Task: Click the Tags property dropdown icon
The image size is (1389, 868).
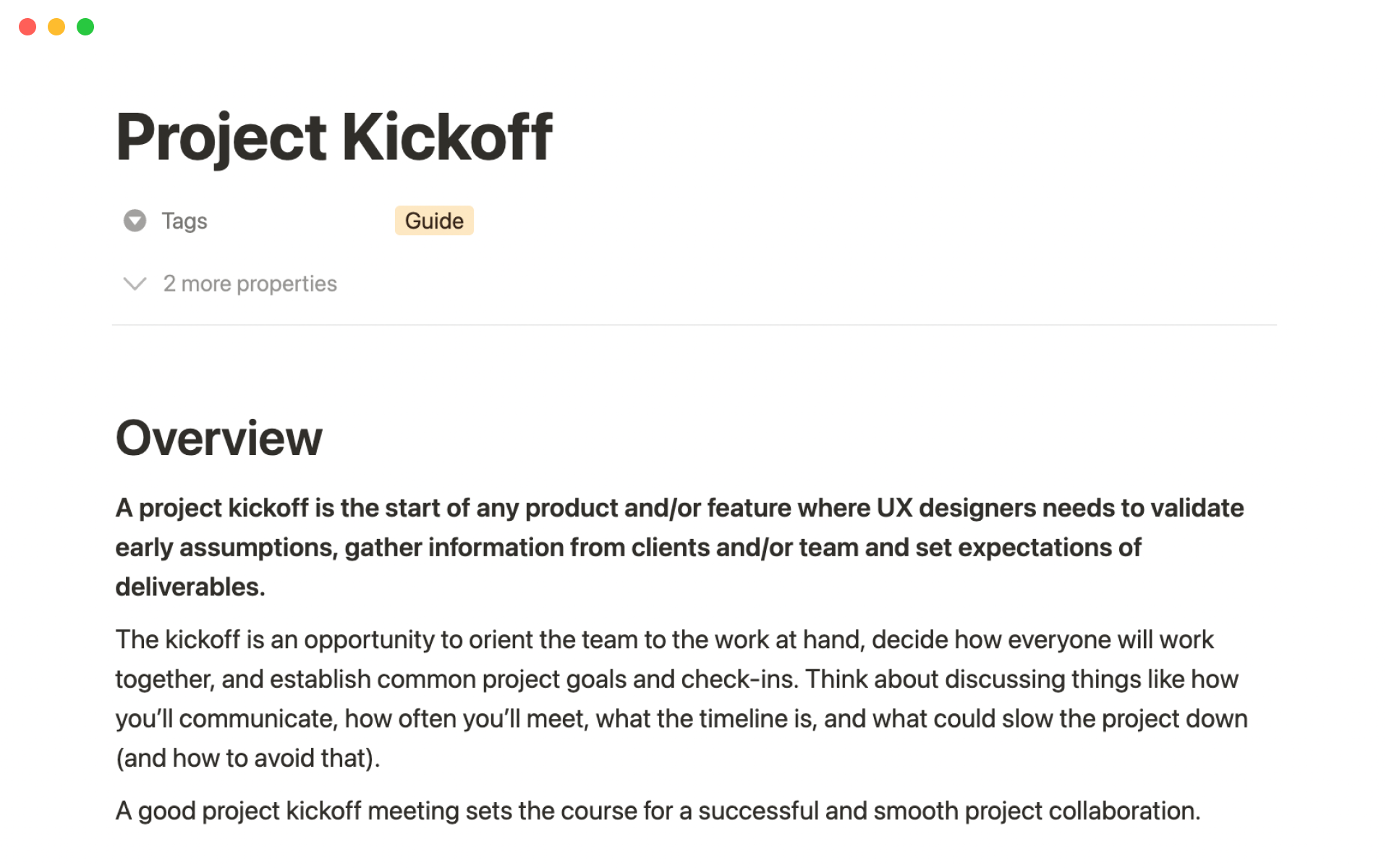Action: 135,221
